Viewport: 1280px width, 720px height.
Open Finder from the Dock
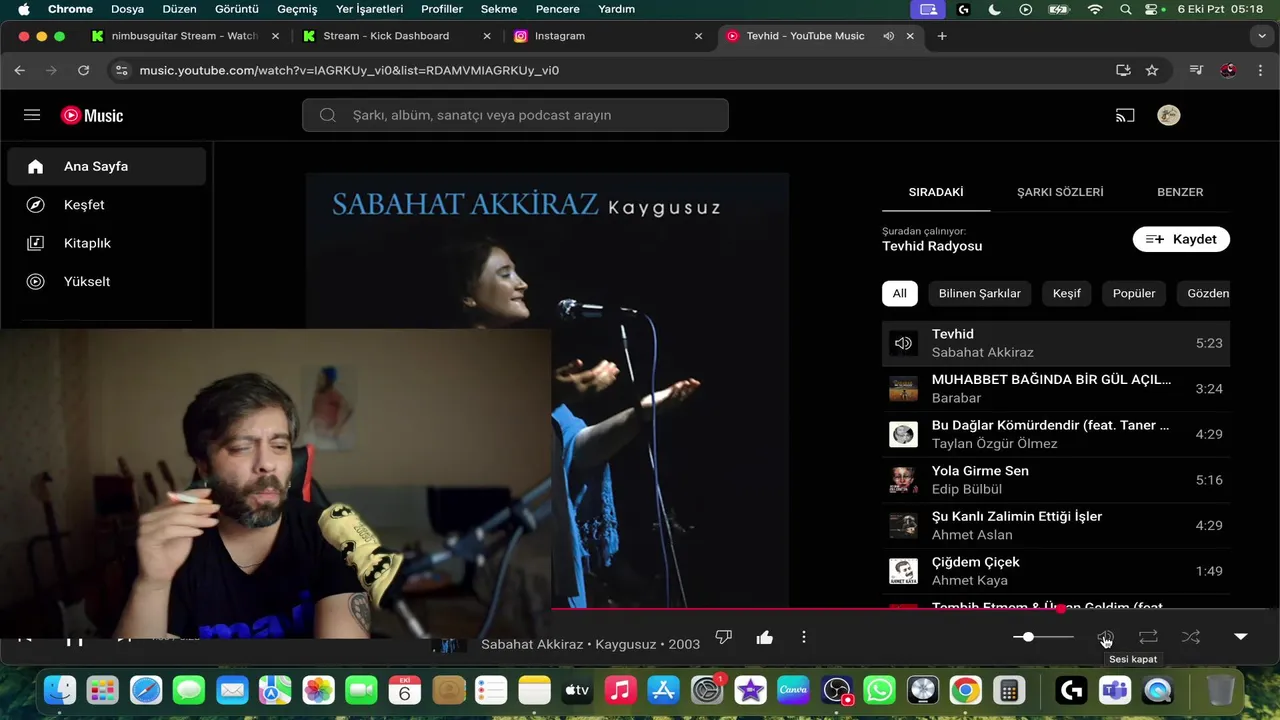click(x=60, y=690)
